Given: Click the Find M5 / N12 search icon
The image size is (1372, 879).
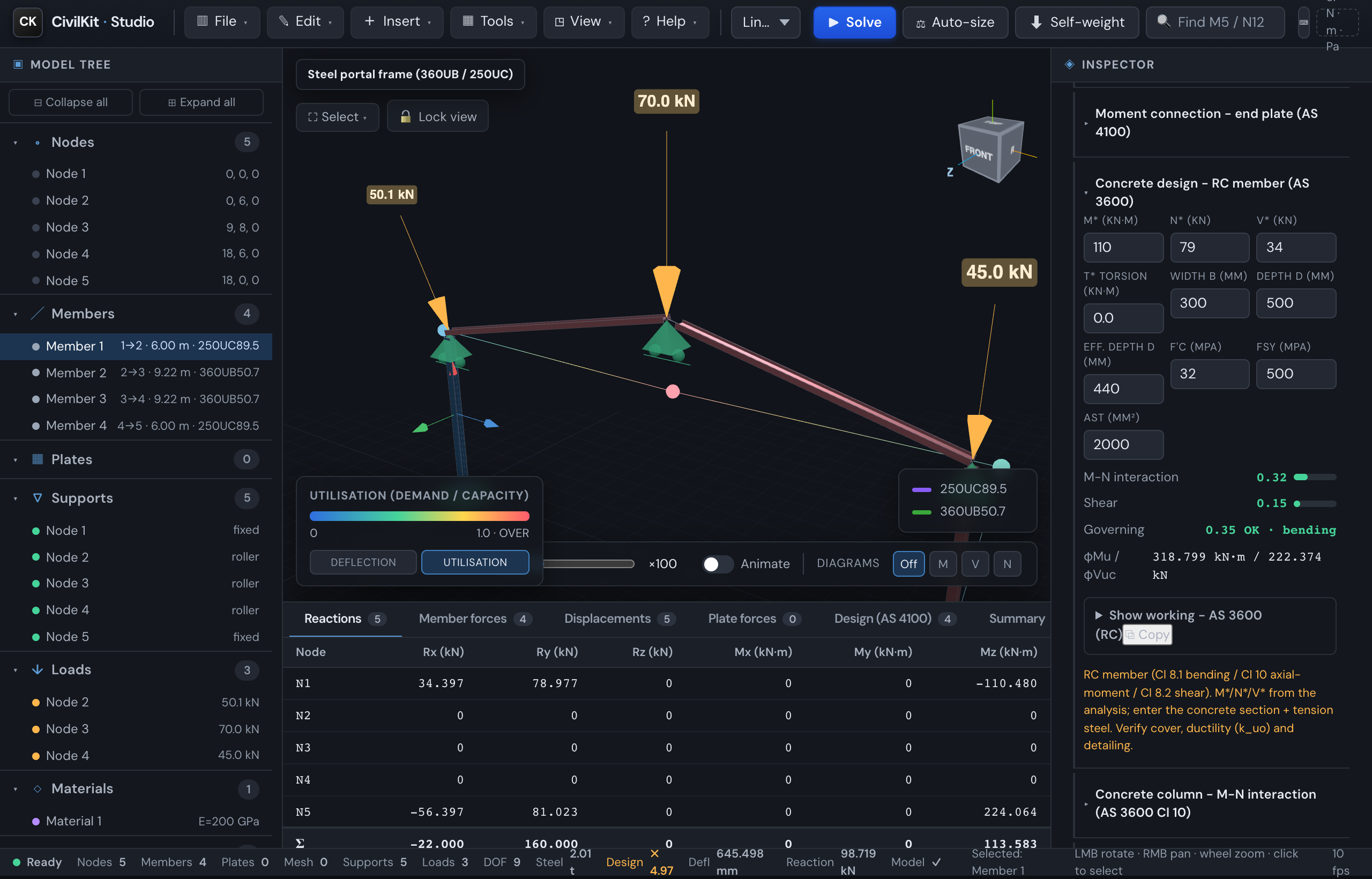Looking at the screenshot, I should pyautogui.click(x=1162, y=21).
